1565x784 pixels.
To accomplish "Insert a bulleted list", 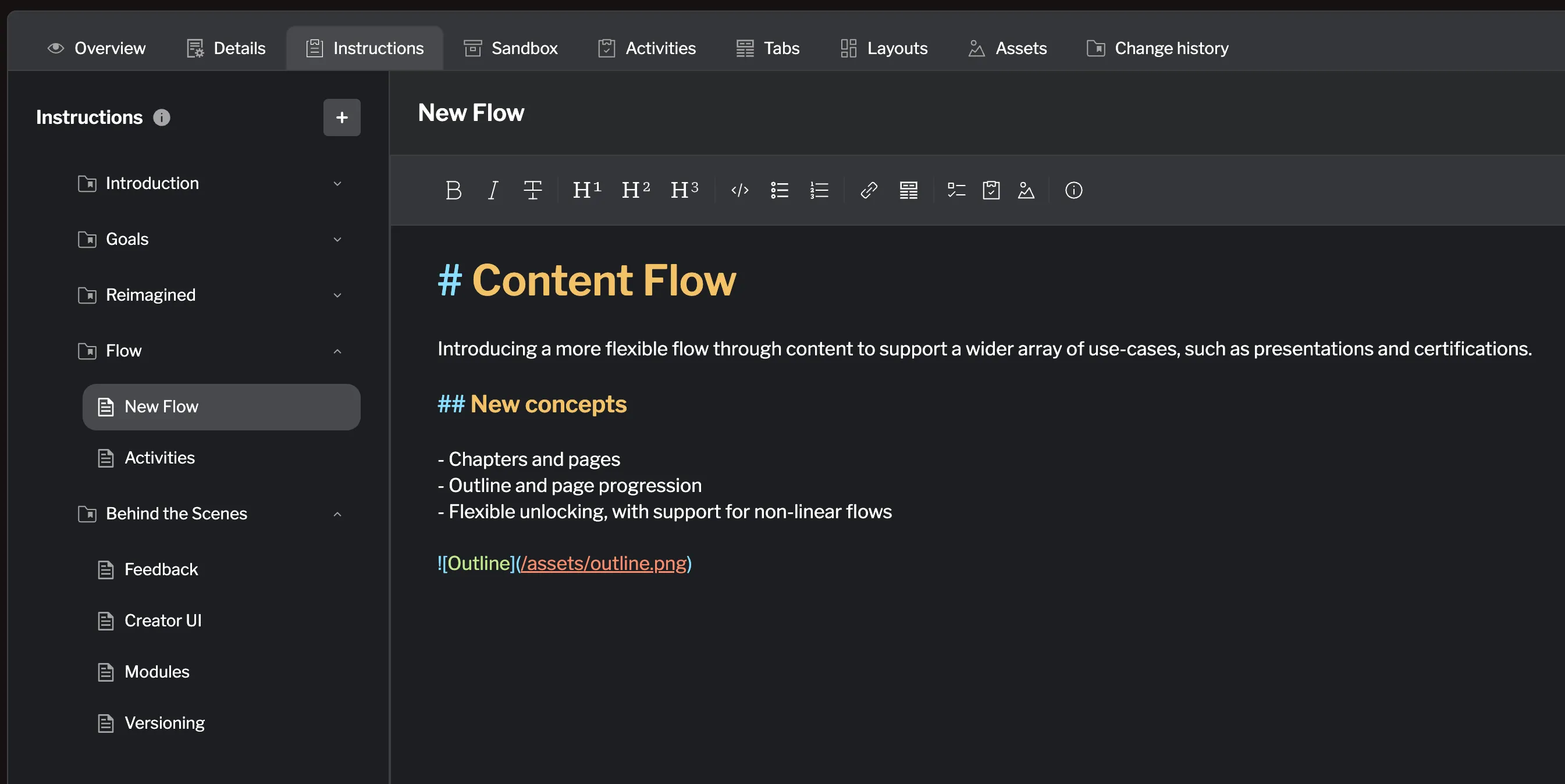I will click(780, 190).
